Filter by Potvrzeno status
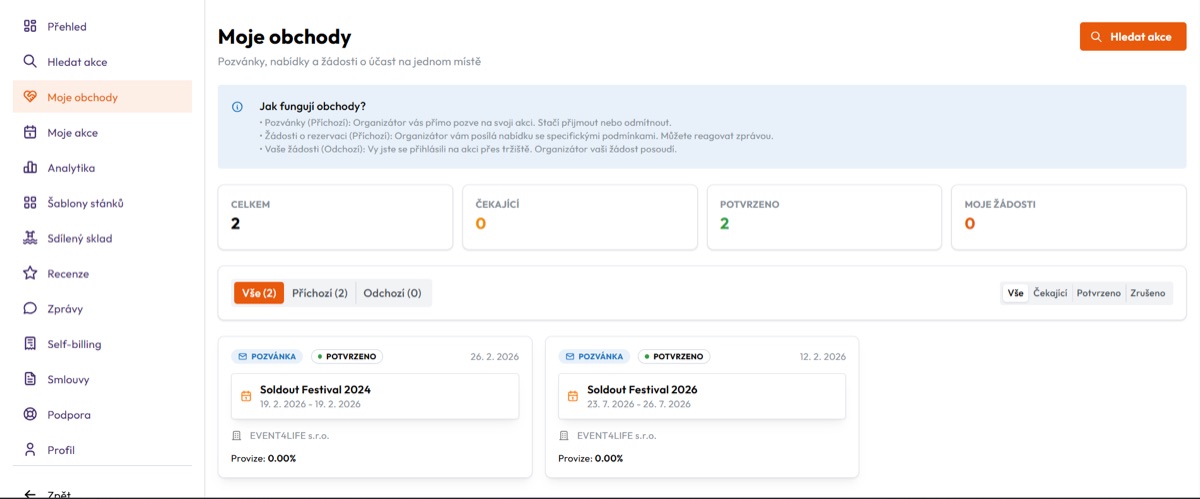The width and height of the screenshot is (1200, 499). tap(1099, 293)
